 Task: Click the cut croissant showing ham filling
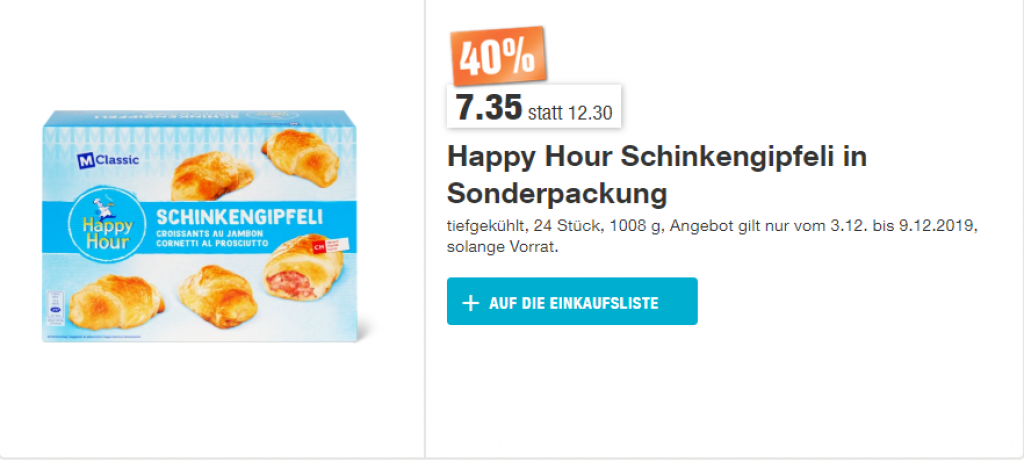pyautogui.click(x=300, y=276)
